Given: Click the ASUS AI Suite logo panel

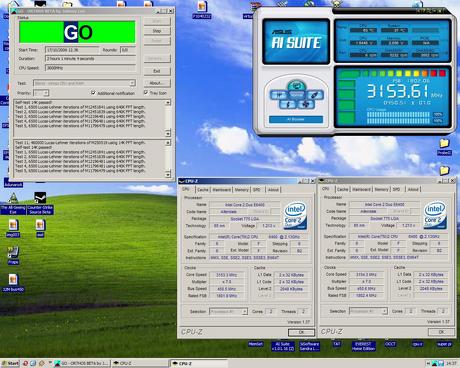Looking at the screenshot, I should [x=296, y=41].
